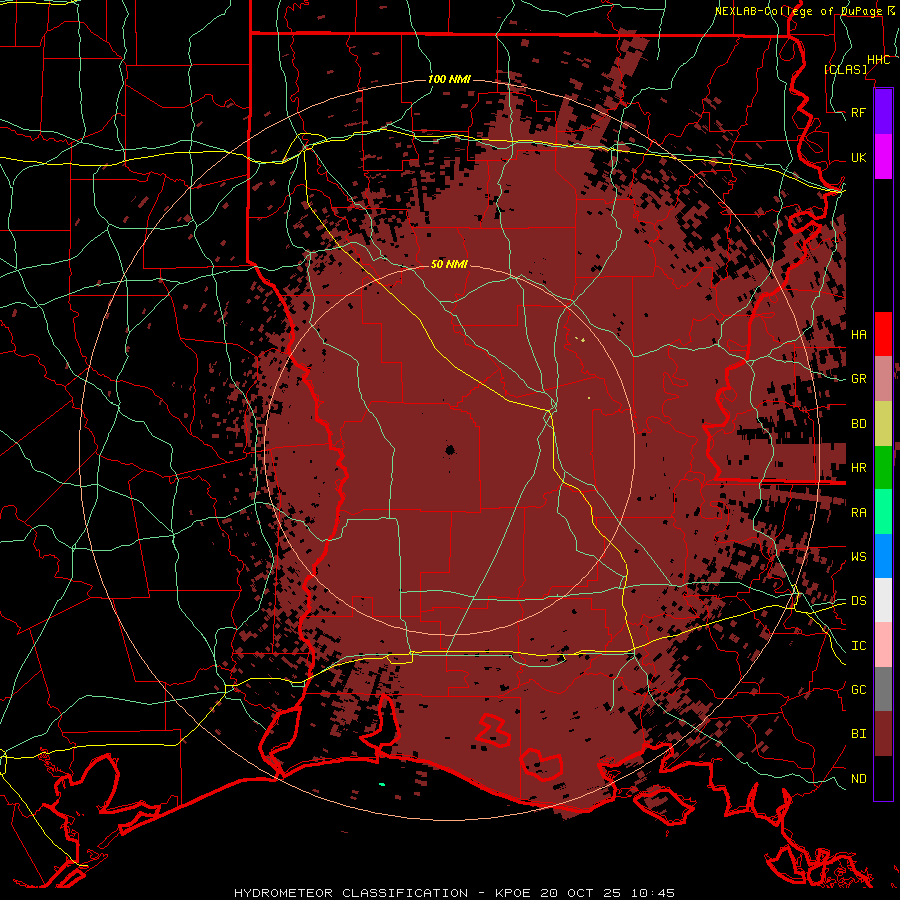Select the gray GC legend swatch

point(883,689)
